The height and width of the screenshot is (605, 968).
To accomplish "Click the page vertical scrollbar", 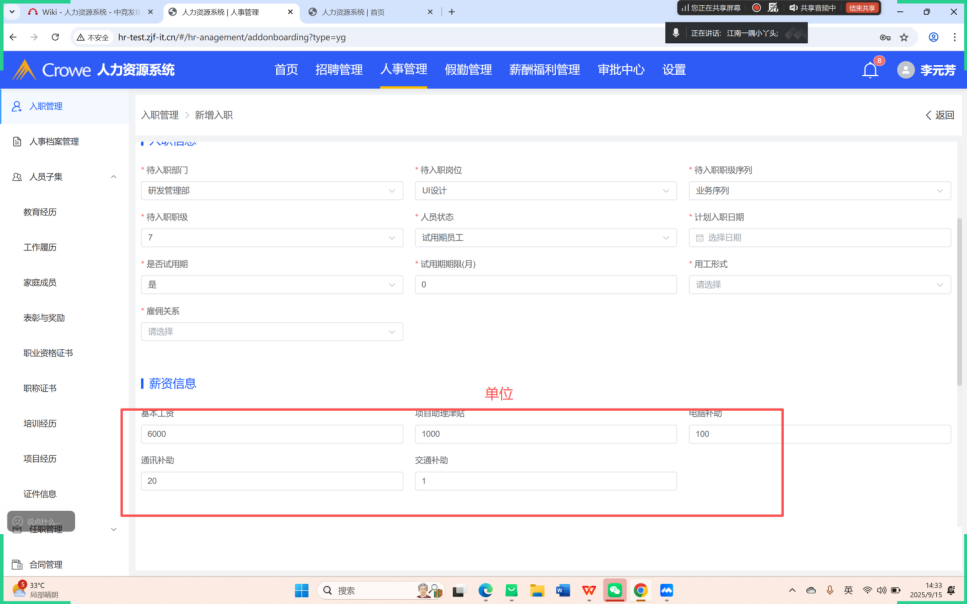I will pos(959,301).
